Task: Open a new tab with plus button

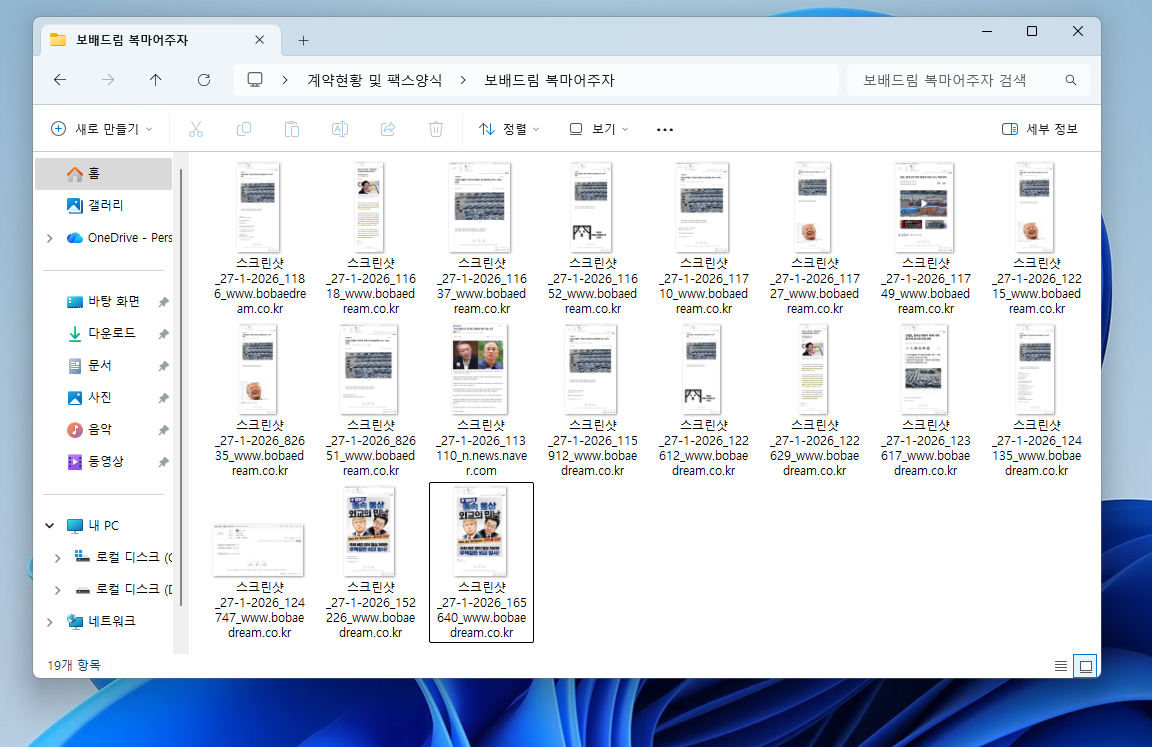Action: [x=304, y=40]
